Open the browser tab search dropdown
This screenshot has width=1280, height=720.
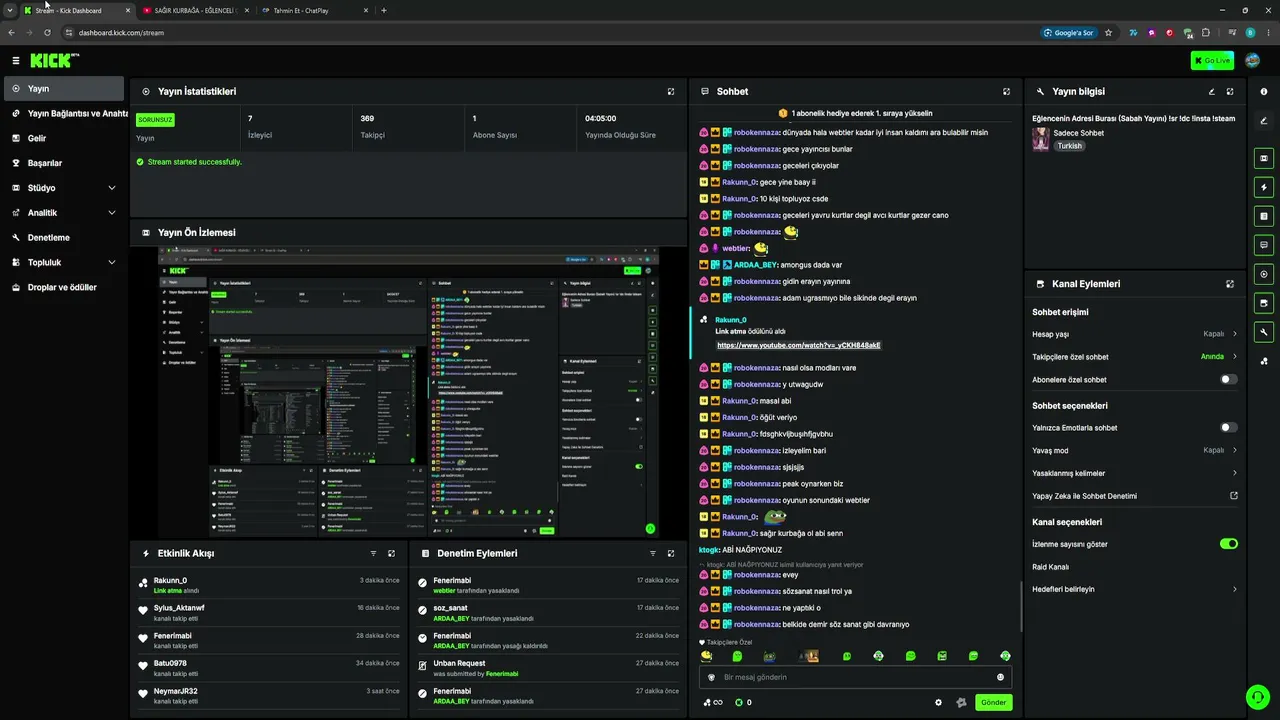pyautogui.click(x=9, y=10)
